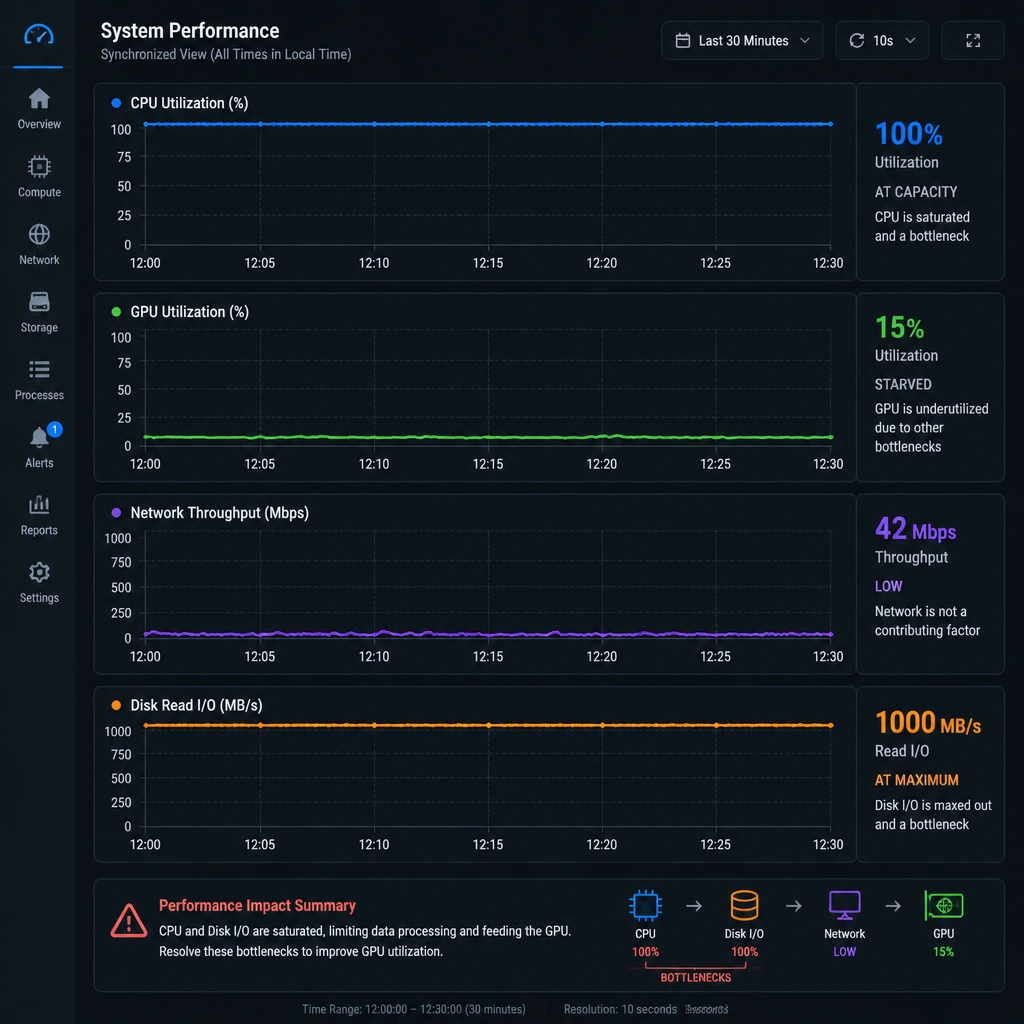Click the AT CAPACITY status text
The image size is (1024, 1024).
click(x=916, y=192)
